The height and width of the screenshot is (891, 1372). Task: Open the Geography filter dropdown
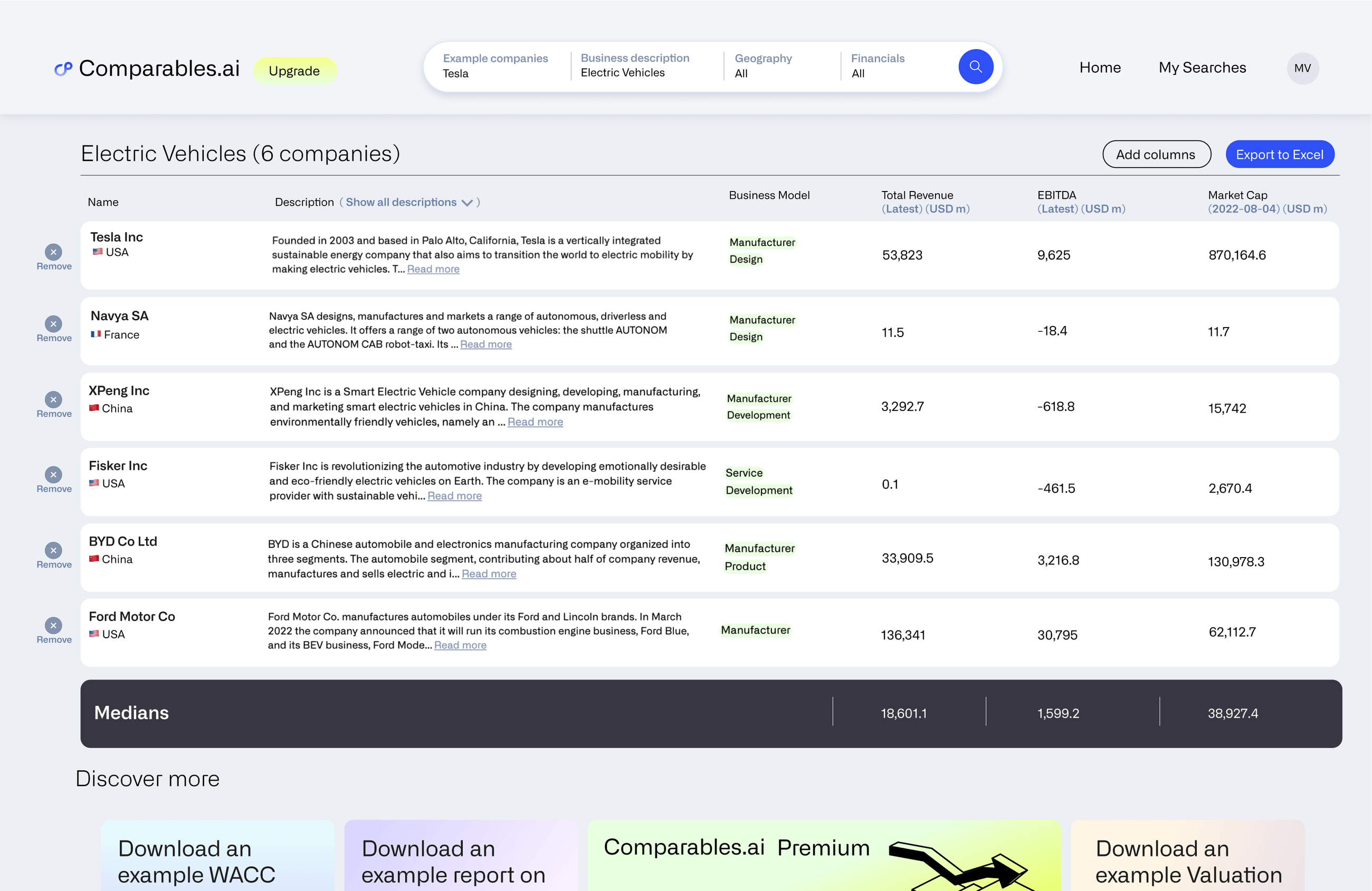click(x=763, y=66)
